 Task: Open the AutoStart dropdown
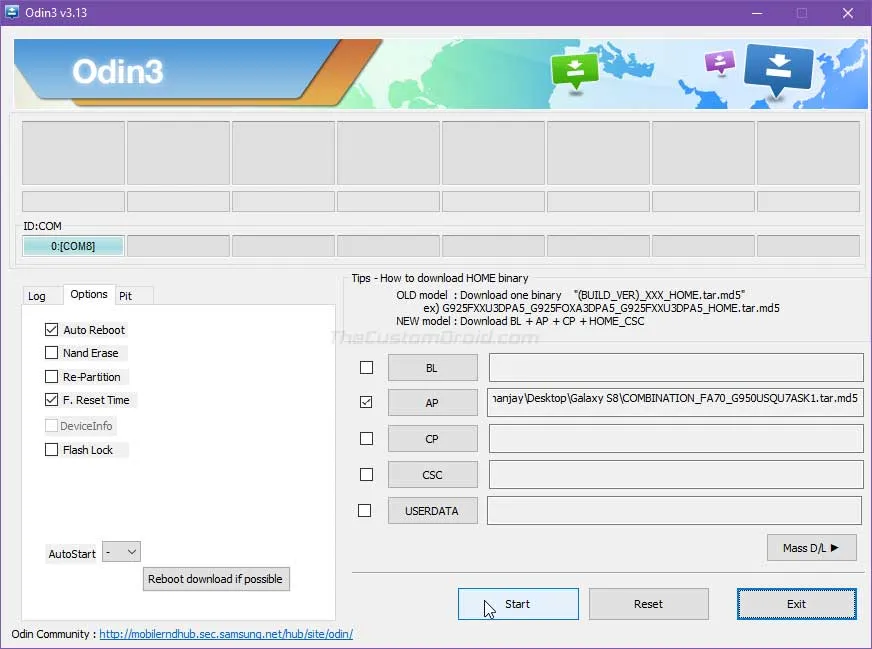point(122,552)
